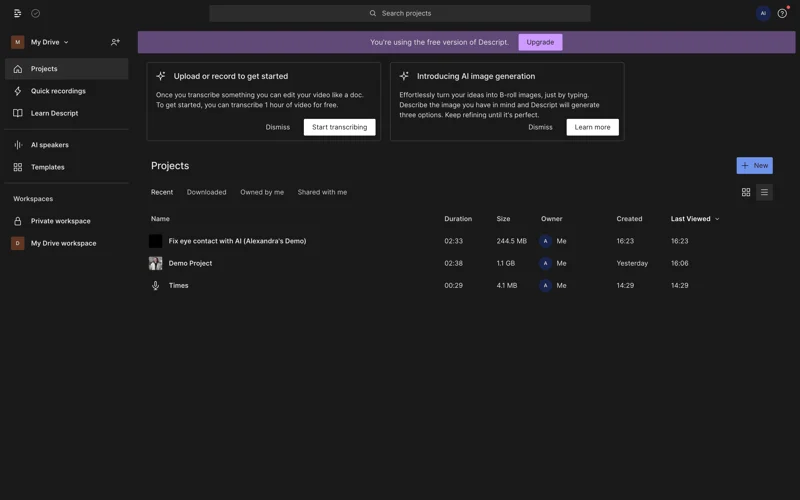800x500 pixels.
Task: Select the Shared with me tab
Action: pos(322,192)
